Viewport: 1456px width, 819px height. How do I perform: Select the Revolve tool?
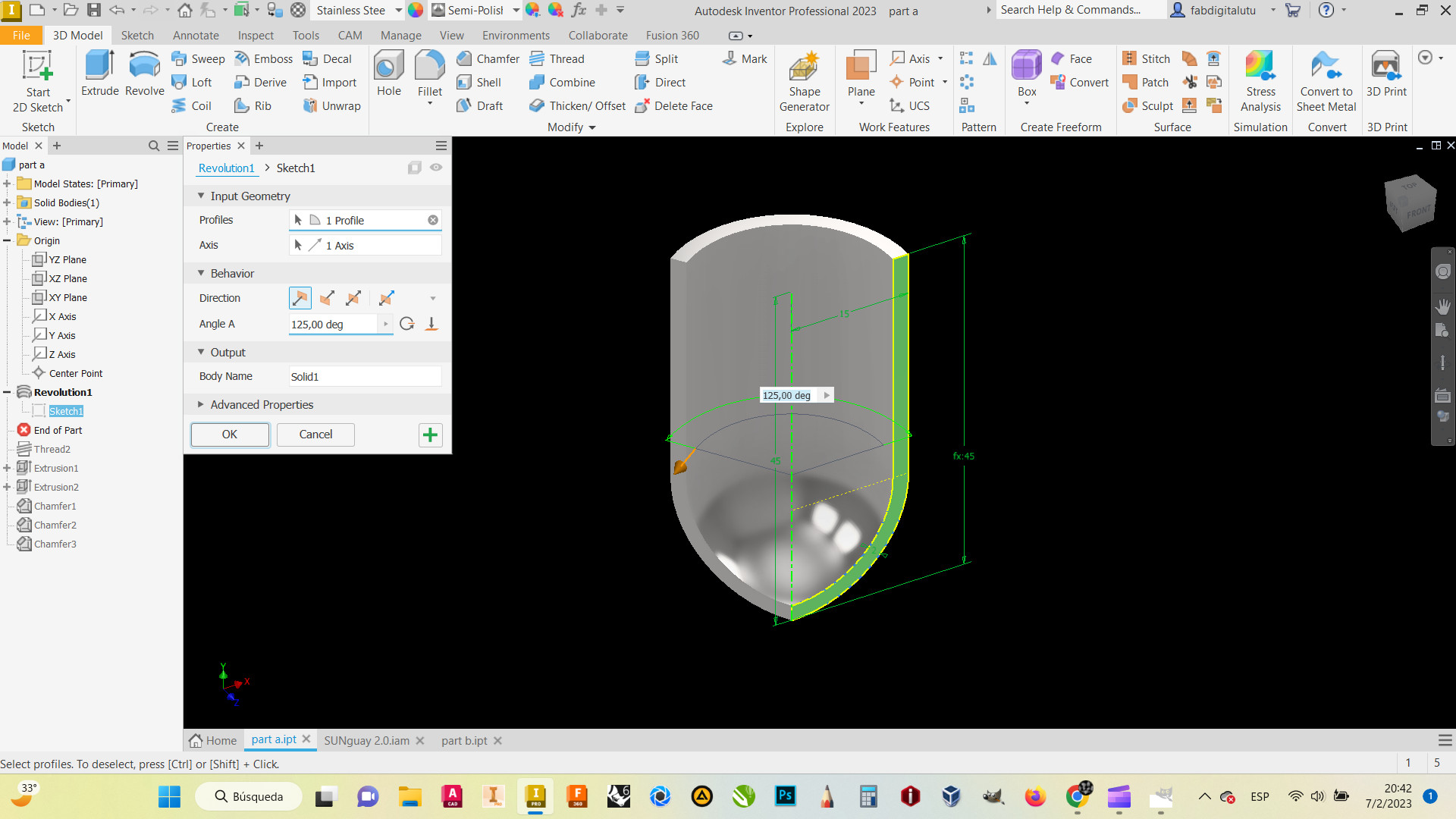click(x=144, y=74)
